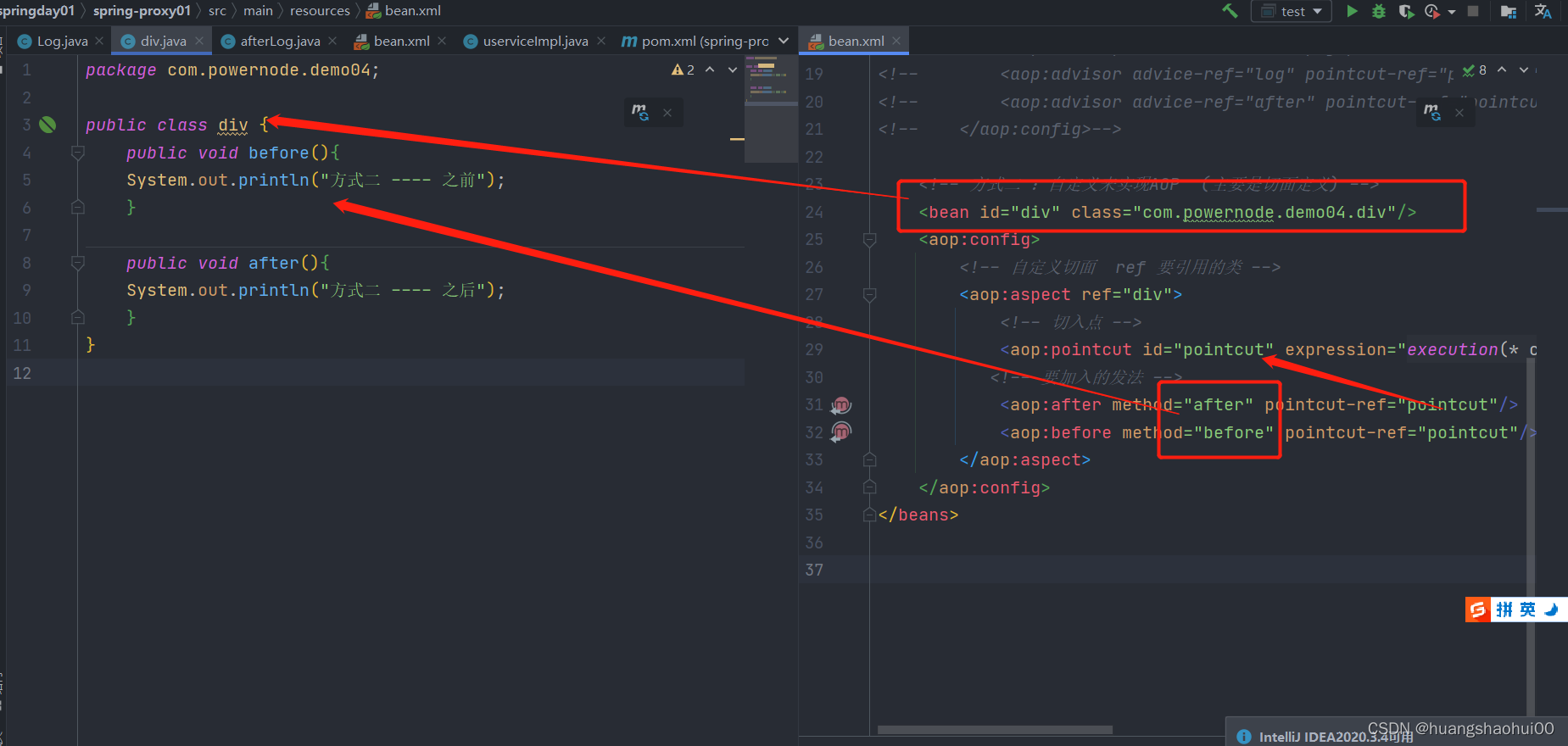The image size is (1568, 746).
Task: Go to previous highlighted error in div.java
Action: click(710, 70)
